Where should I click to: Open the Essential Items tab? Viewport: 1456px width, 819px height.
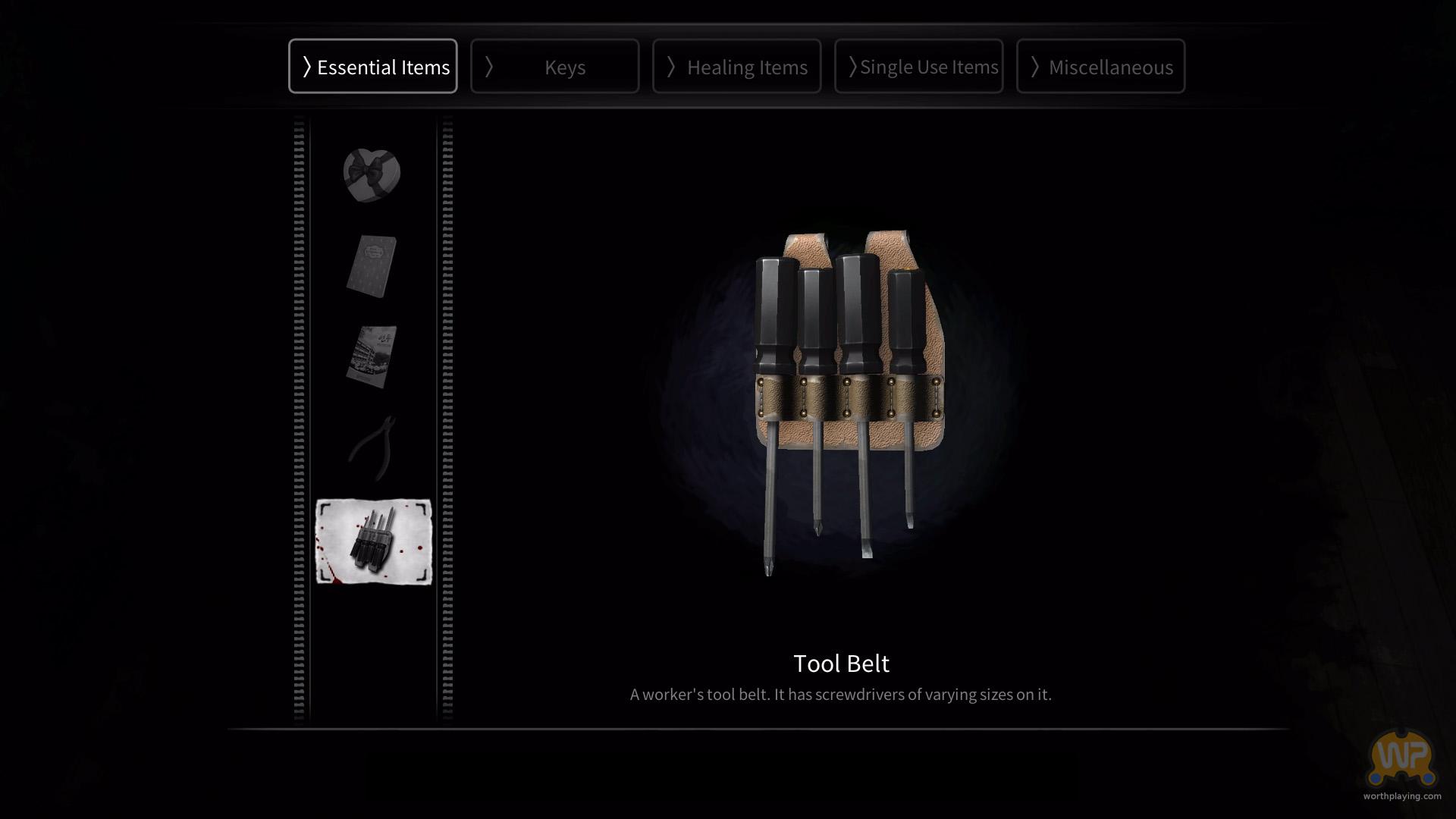click(372, 66)
